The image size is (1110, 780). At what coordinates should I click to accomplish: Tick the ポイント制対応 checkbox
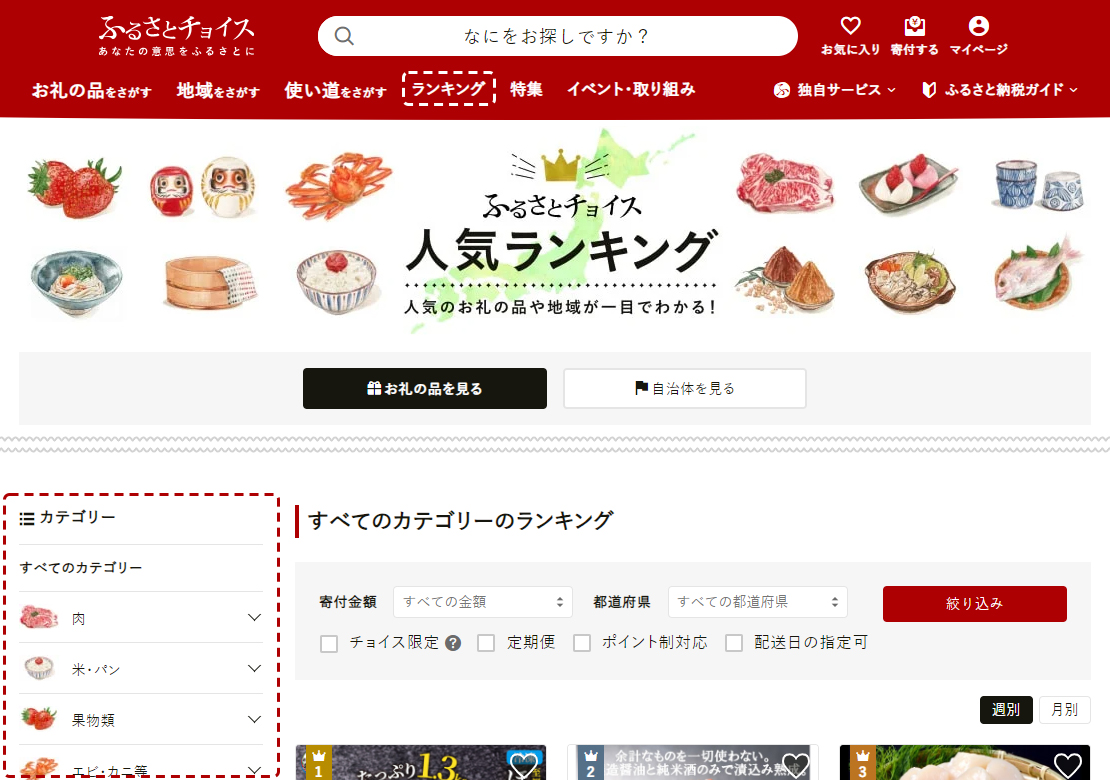point(582,643)
